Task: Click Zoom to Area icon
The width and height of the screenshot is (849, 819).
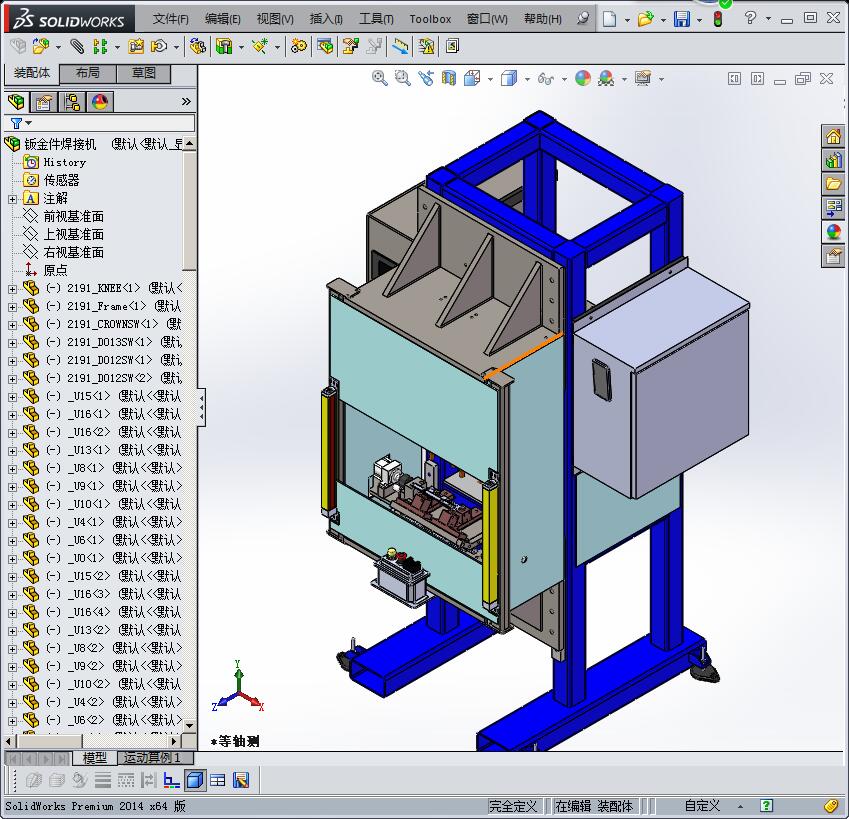Action: click(402, 78)
